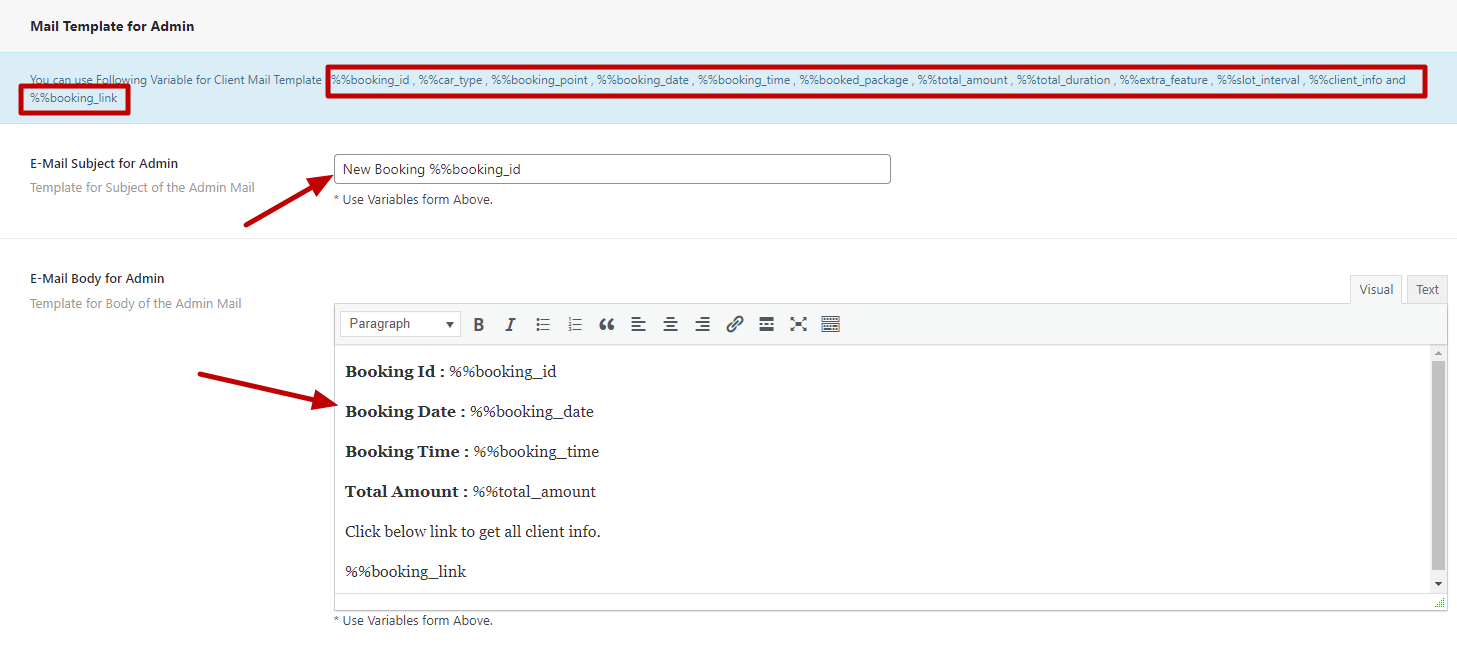
Task: Enable fullscreen distraction-free mode
Action: (x=798, y=324)
